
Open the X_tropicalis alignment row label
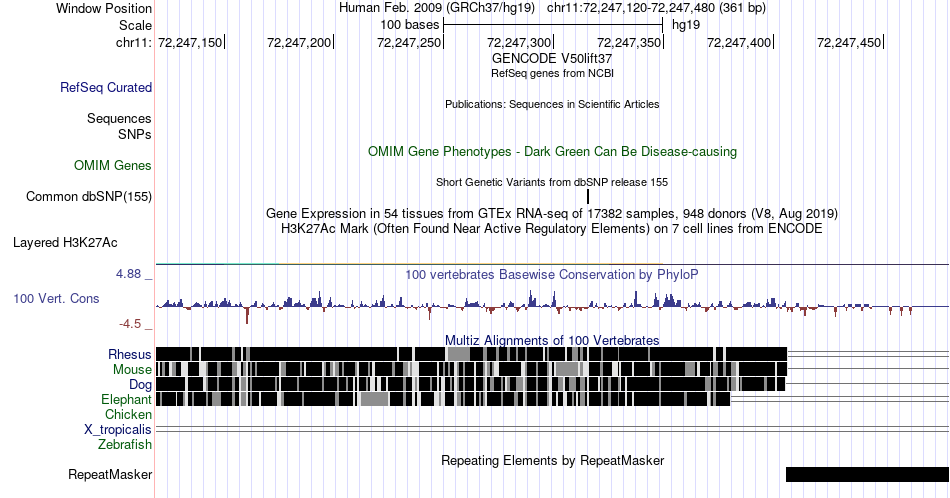click(x=117, y=429)
